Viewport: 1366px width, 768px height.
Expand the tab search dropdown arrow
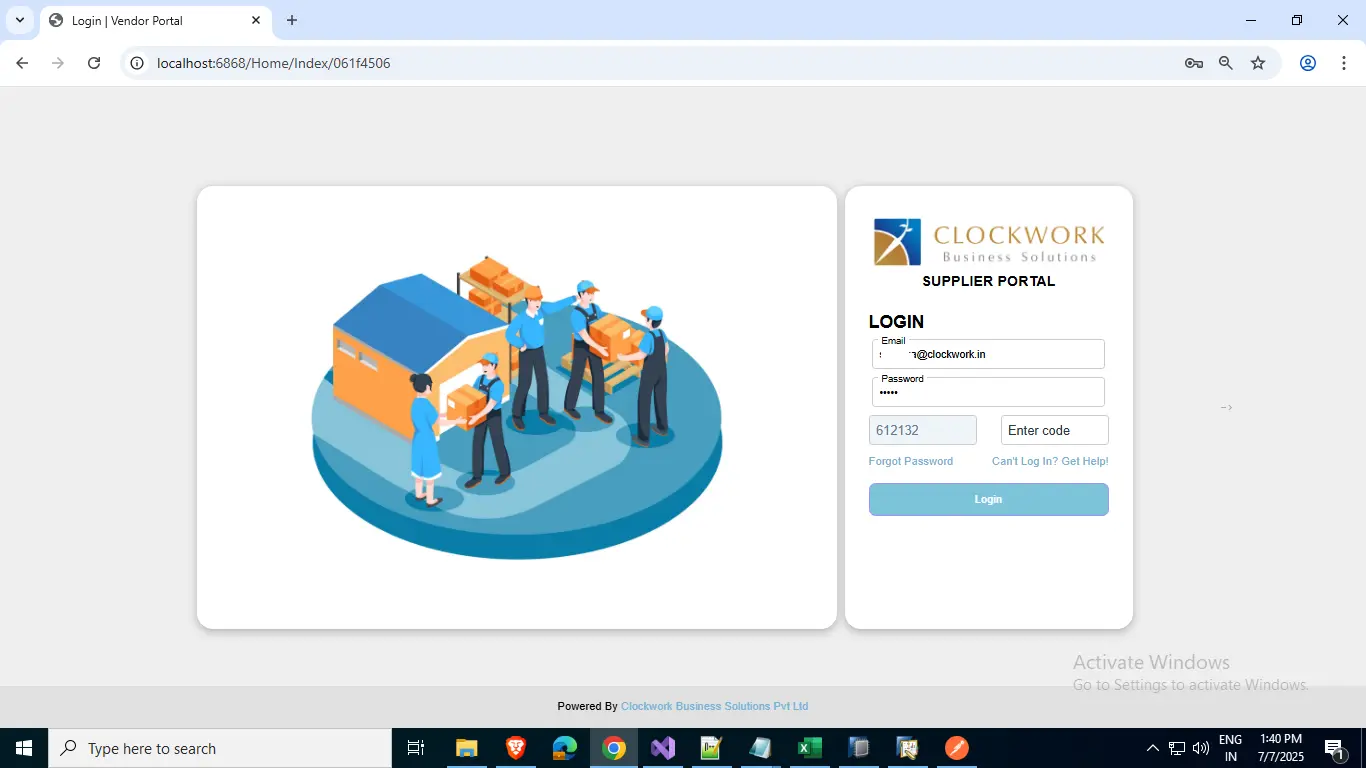[19, 20]
